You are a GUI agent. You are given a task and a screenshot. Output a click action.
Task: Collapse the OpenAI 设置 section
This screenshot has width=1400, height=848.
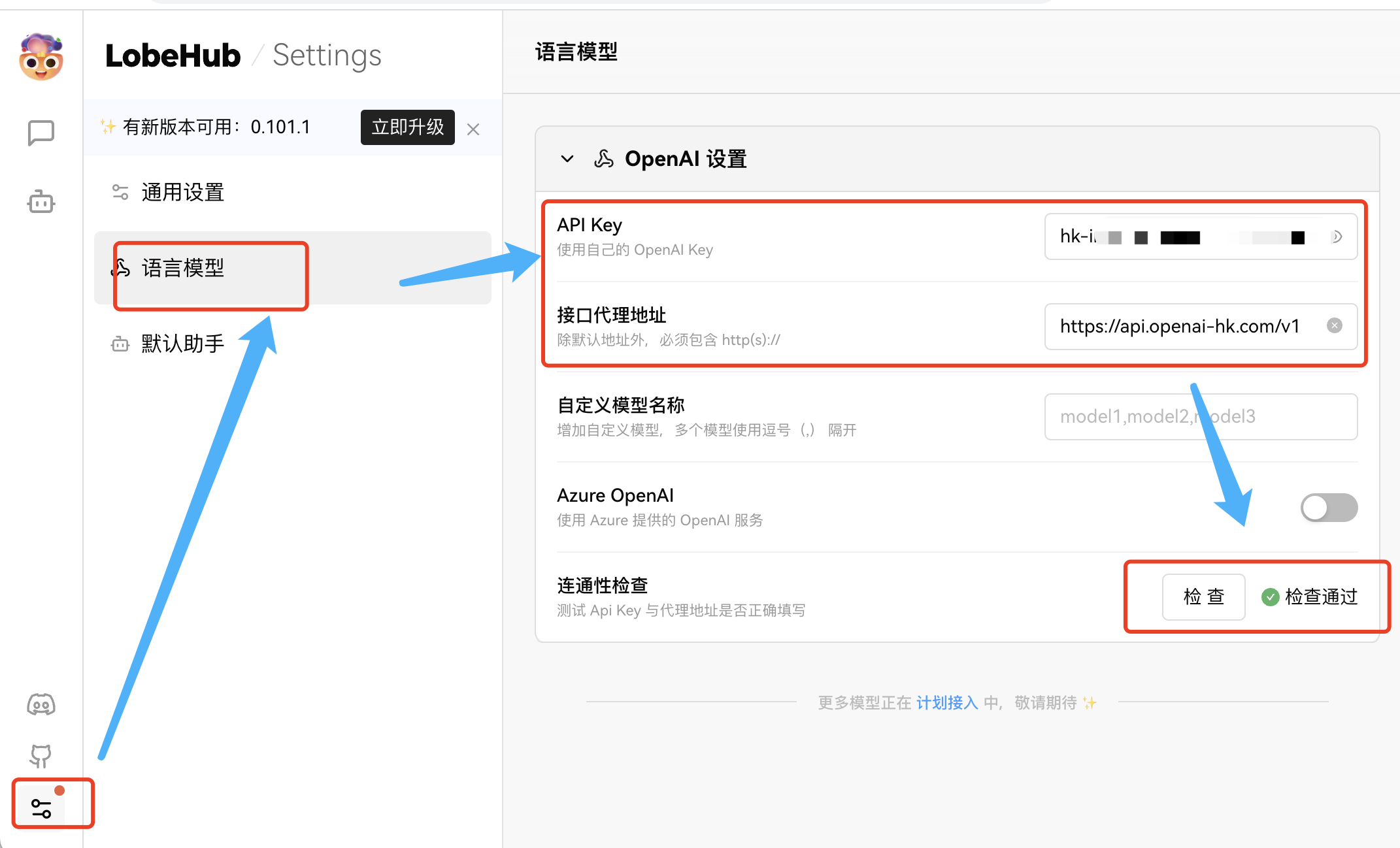click(567, 159)
